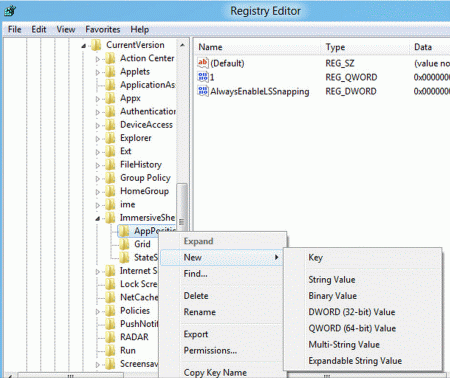Expand the Applets tree node
Screen dimensions: 450x378
pyautogui.click(x=98, y=72)
